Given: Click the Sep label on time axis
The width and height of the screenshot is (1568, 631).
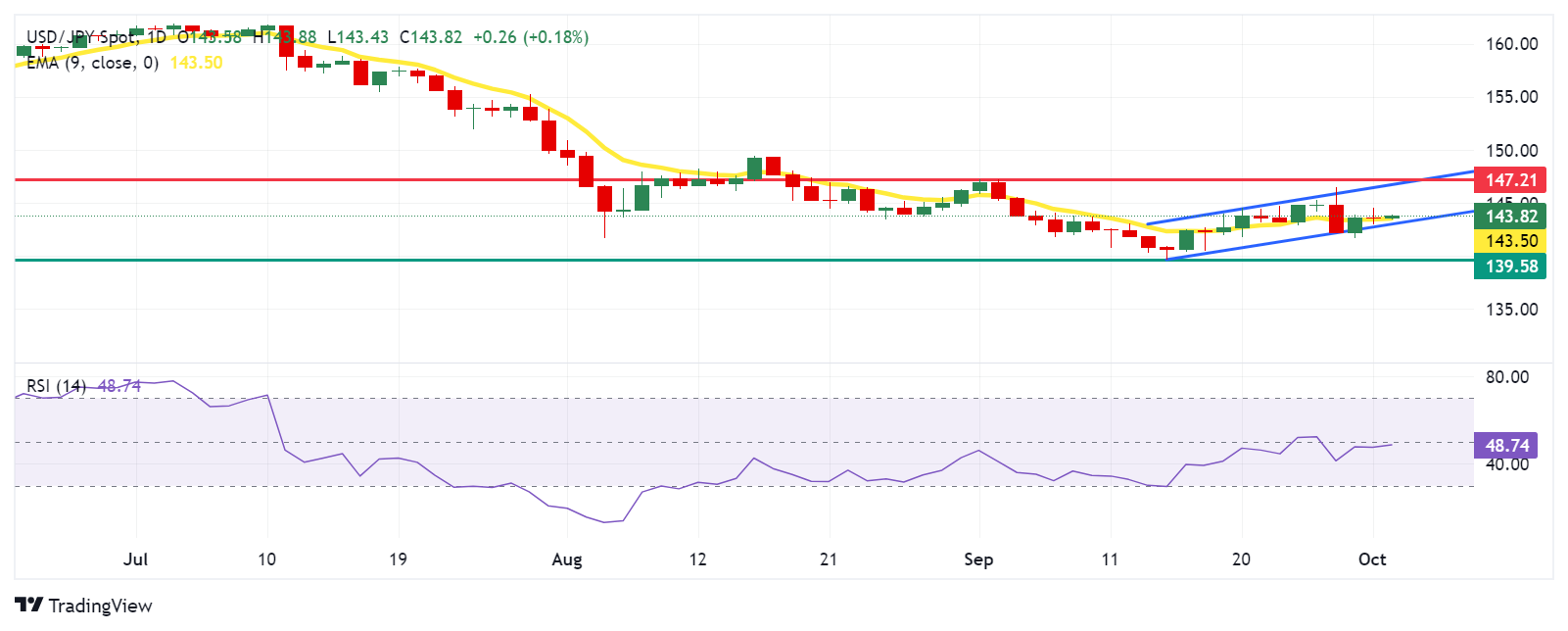Looking at the screenshot, I should point(978,559).
